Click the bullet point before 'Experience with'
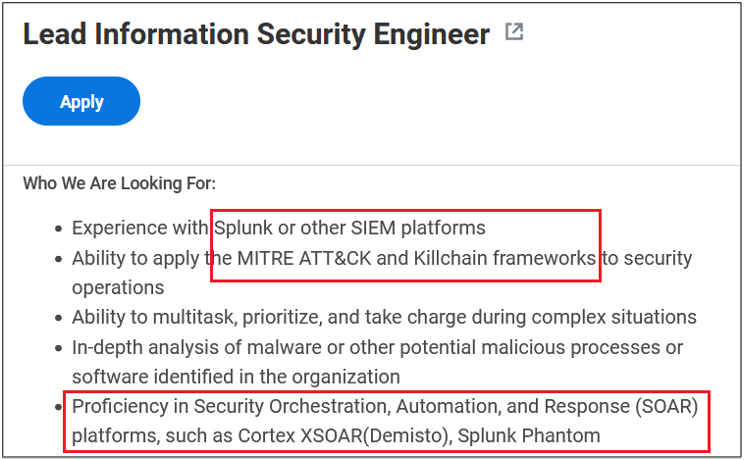The width and height of the screenshot is (745, 460). coord(58,229)
